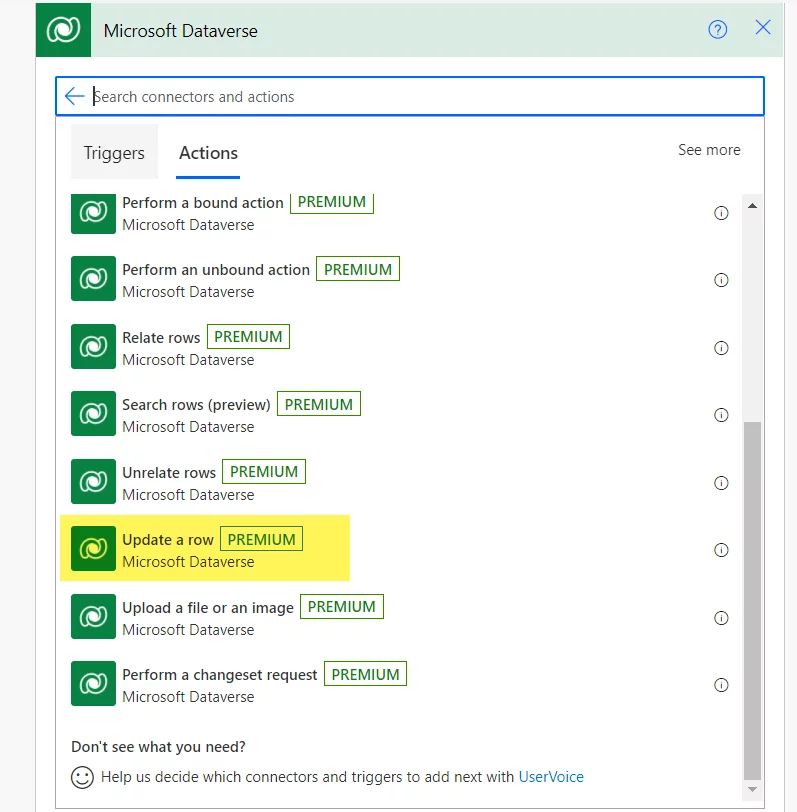Click Upload a file or an image icon
This screenshot has height=812, width=797.
93,616
